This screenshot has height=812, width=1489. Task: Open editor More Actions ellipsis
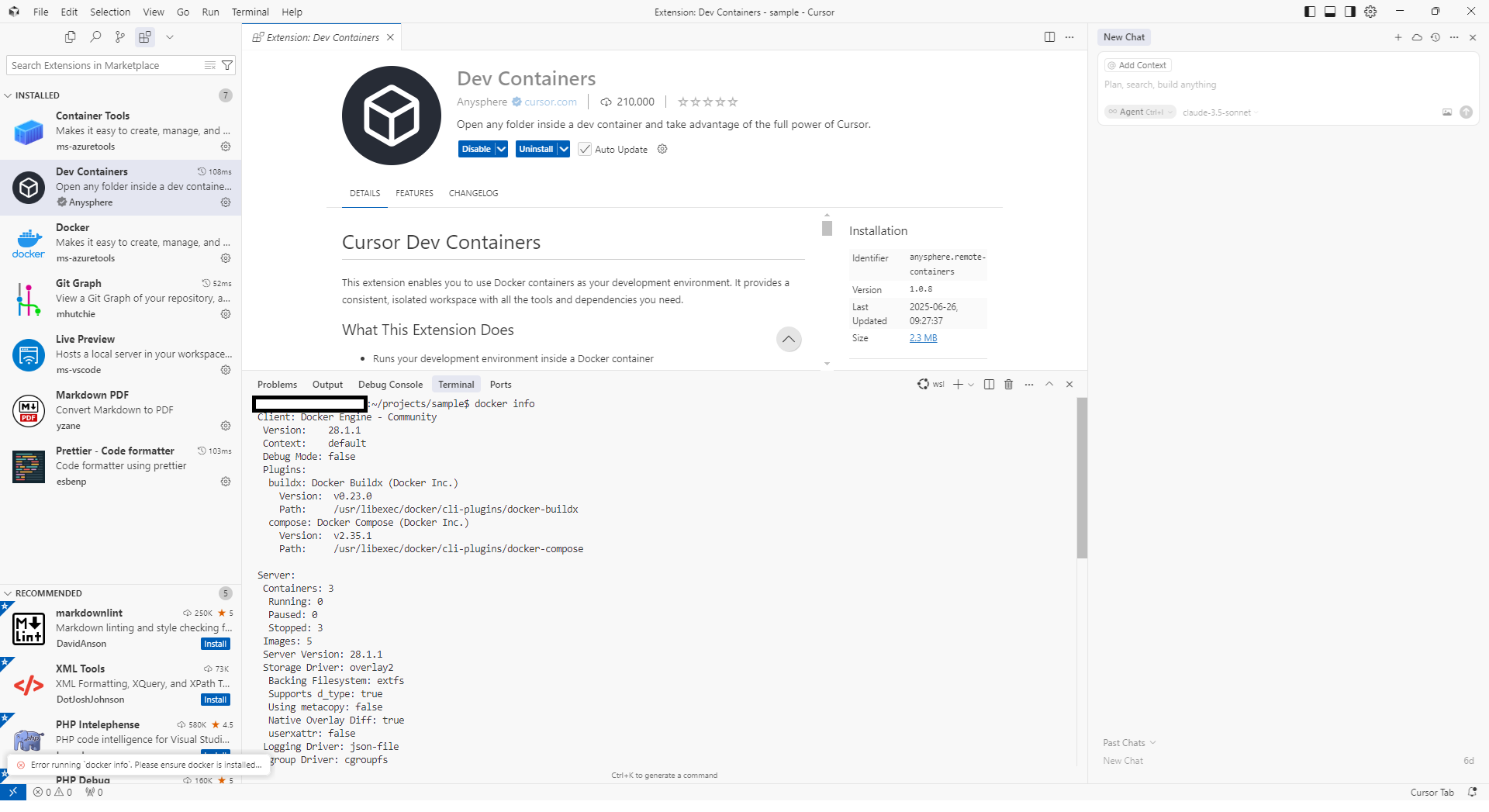[x=1069, y=37]
